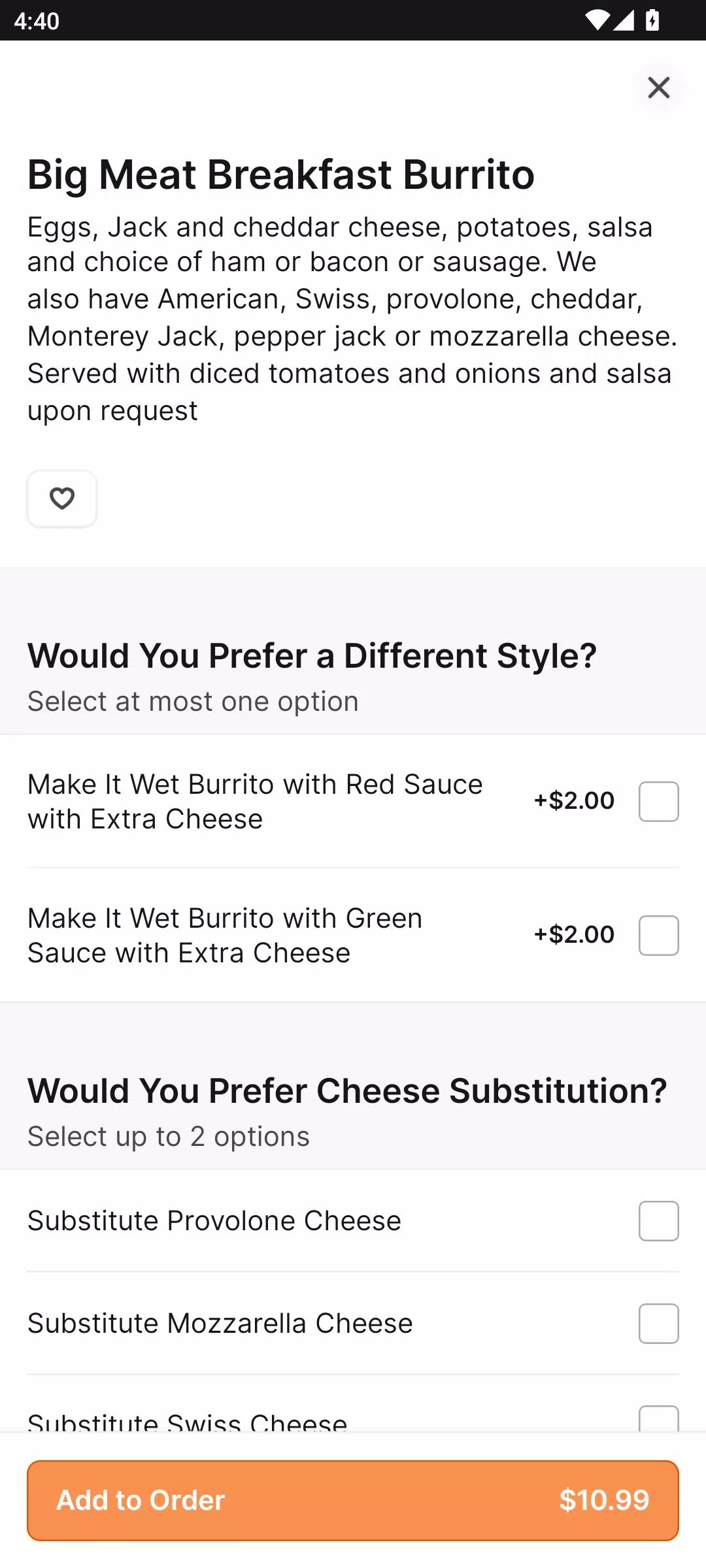This screenshot has width=706, height=1568.
Task: Click the 'Would You Prefer a Different Style?' heading
Action: [x=312, y=655]
